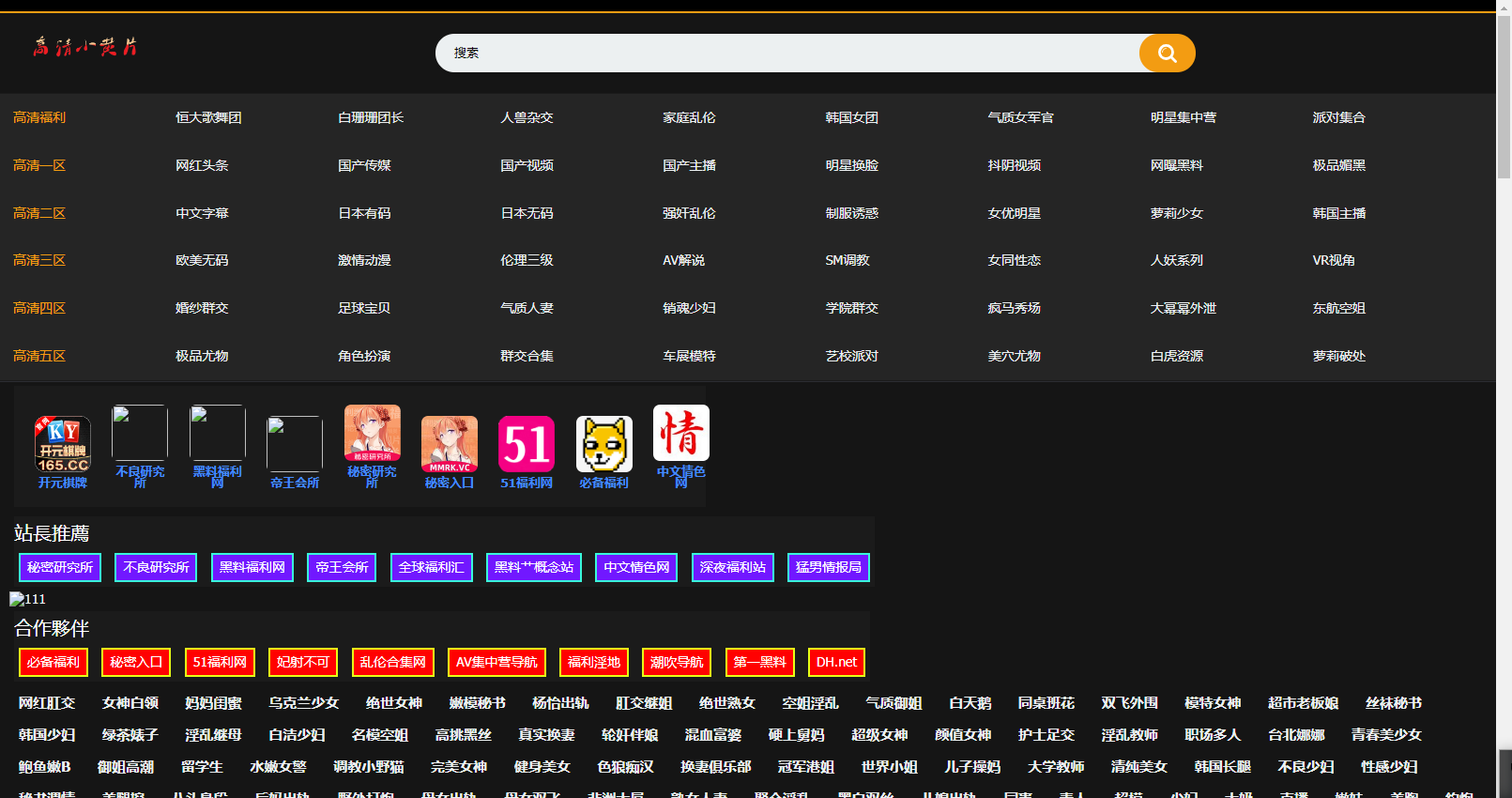Viewport: 1512px width, 798px height.
Task: Click the 秘密入口 anime girl icon
Action: coord(450,444)
